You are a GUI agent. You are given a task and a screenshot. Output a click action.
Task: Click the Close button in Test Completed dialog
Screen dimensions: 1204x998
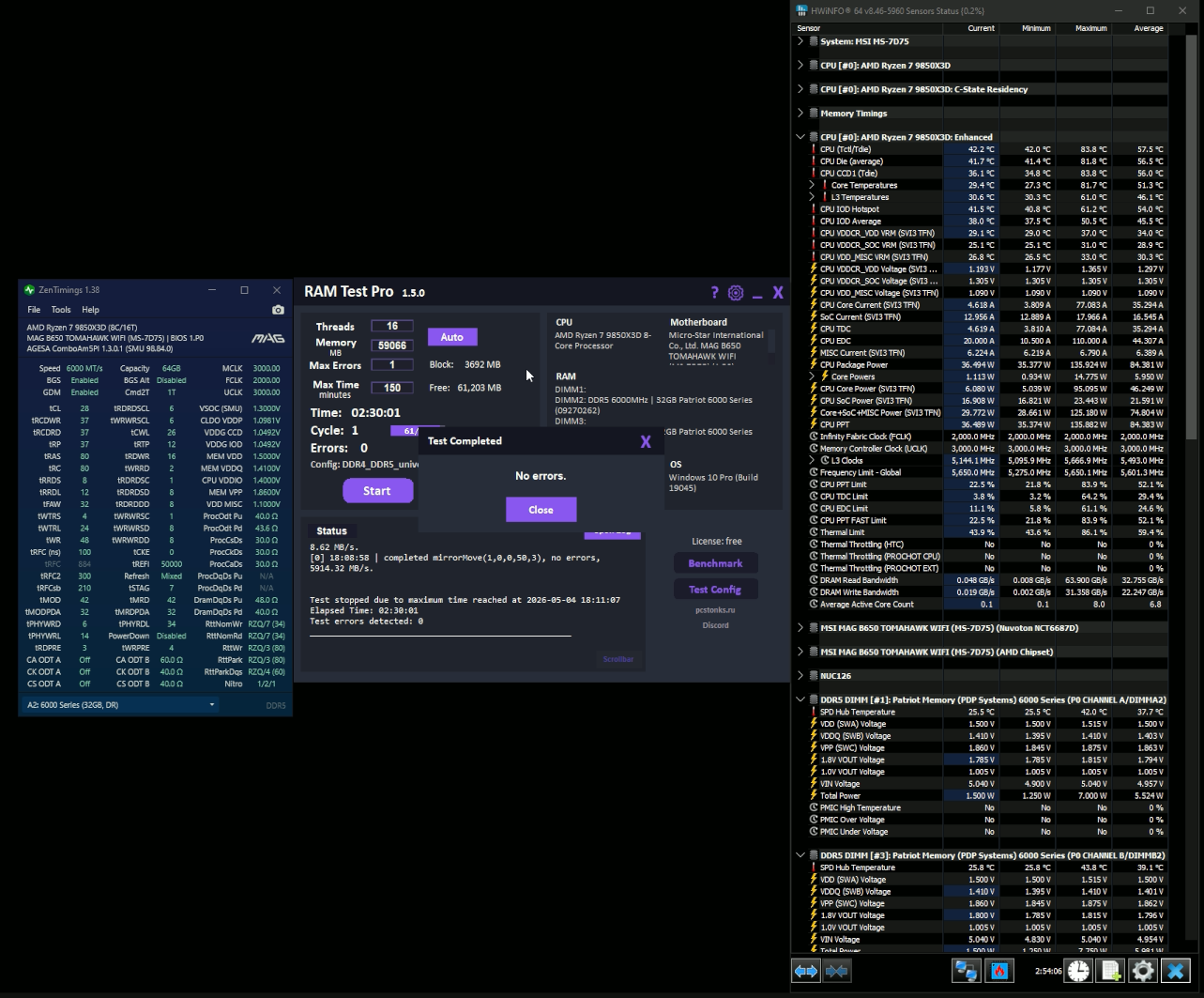(541, 510)
